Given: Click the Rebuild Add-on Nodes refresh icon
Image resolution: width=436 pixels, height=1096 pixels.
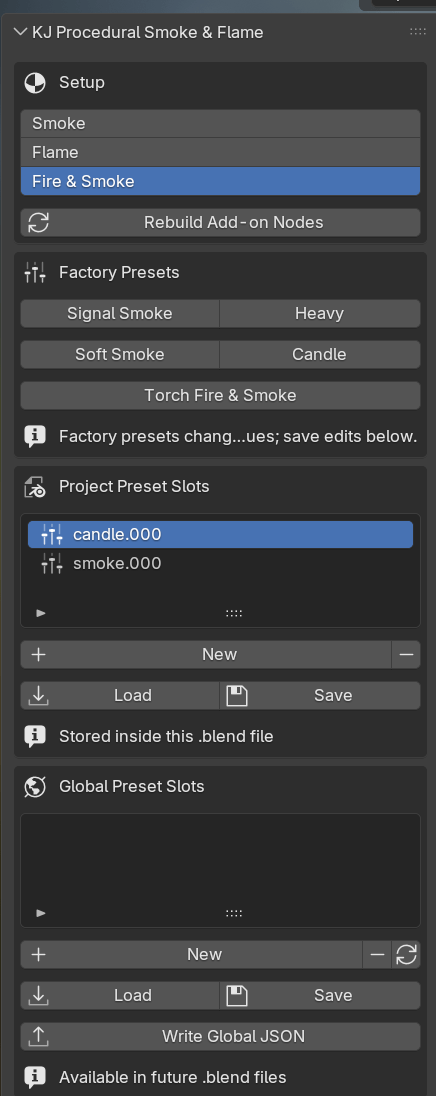Looking at the screenshot, I should tap(38, 222).
